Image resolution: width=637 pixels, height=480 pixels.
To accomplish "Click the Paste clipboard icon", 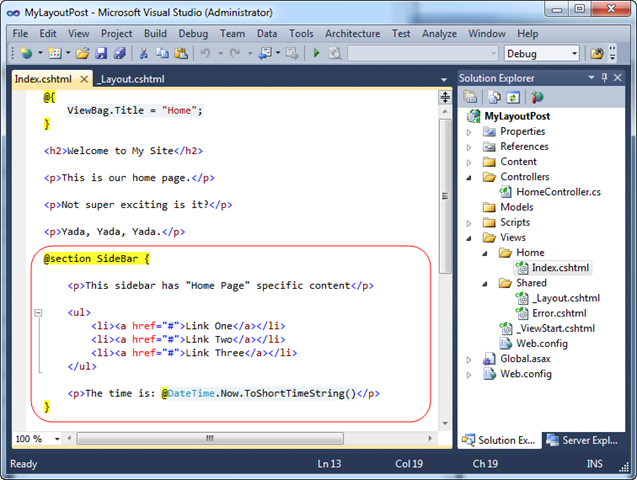I will click(181, 53).
